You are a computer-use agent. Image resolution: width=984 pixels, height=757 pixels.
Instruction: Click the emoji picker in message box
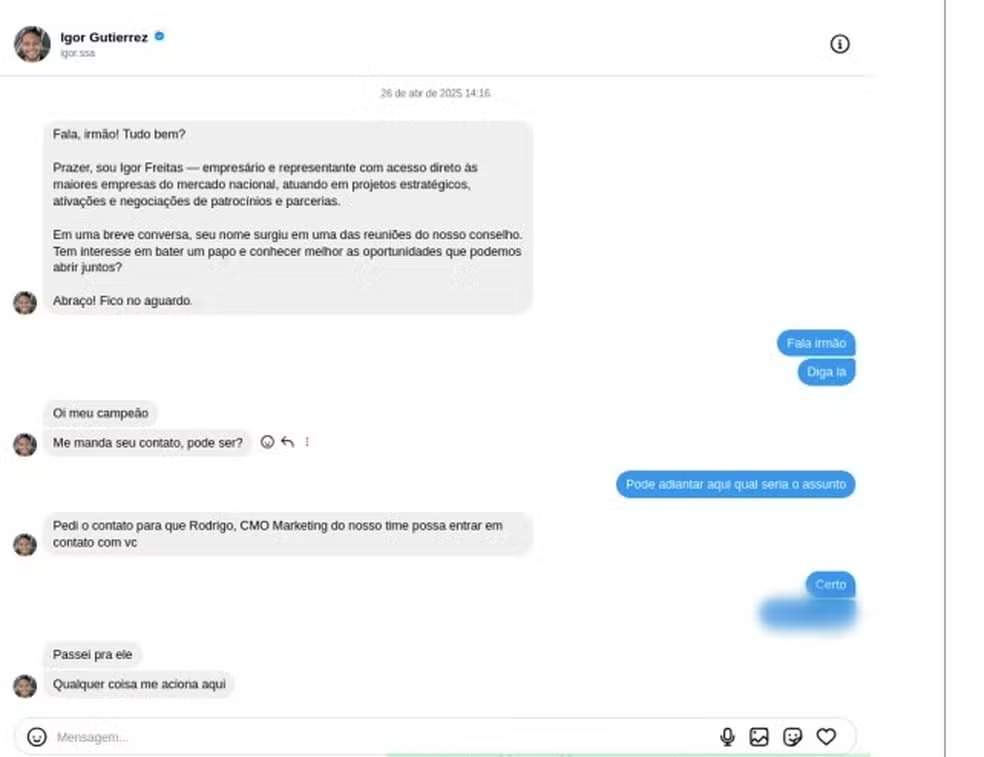(x=37, y=736)
